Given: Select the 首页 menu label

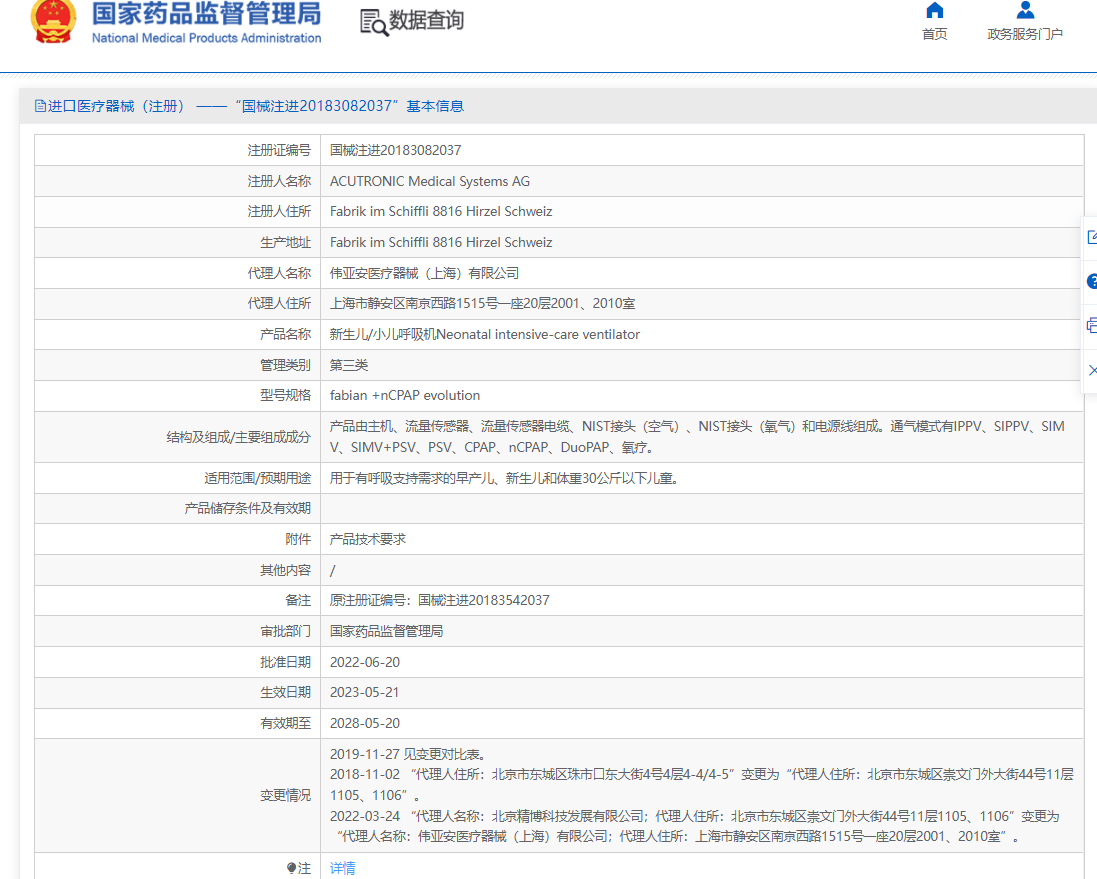Looking at the screenshot, I should coord(933,32).
